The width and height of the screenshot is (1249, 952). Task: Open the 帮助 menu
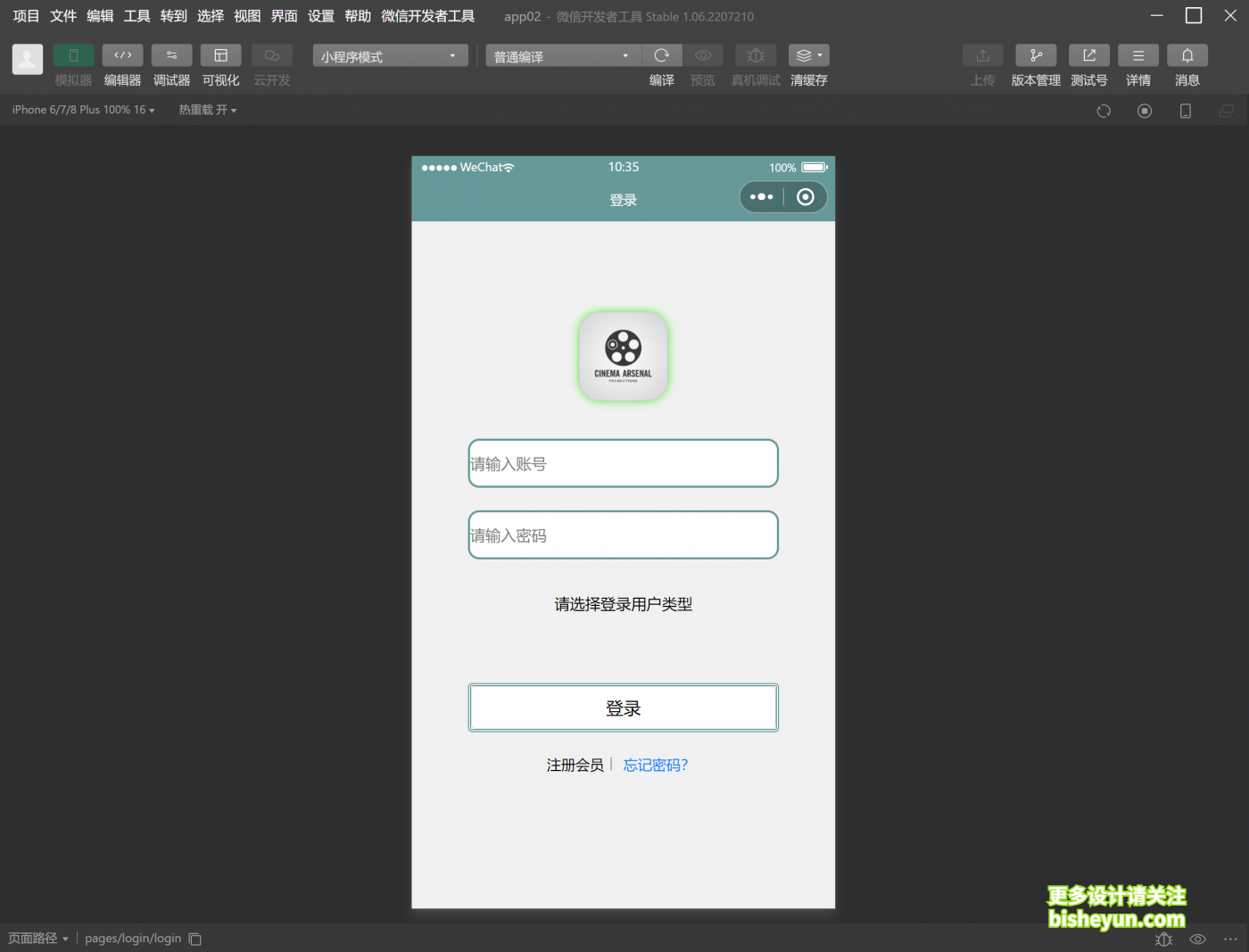click(x=358, y=16)
